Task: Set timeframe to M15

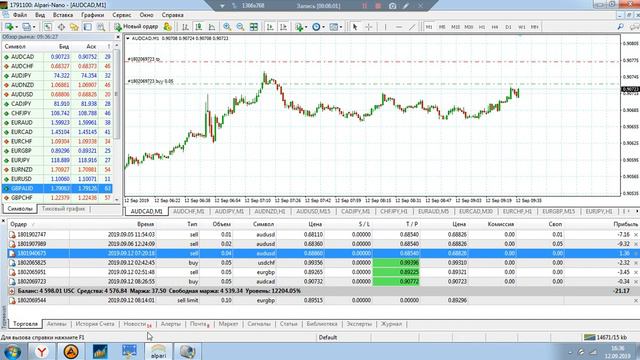Action: (x=456, y=27)
